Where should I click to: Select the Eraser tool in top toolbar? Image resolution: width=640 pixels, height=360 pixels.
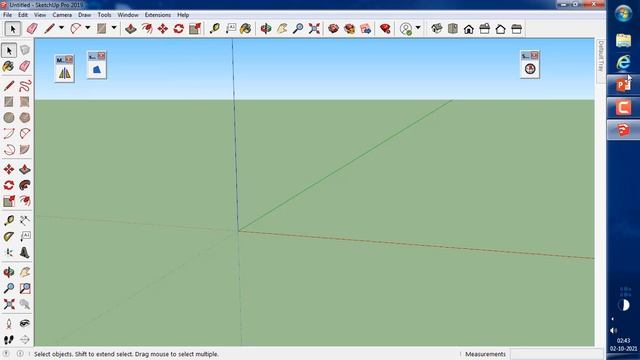click(x=32, y=29)
